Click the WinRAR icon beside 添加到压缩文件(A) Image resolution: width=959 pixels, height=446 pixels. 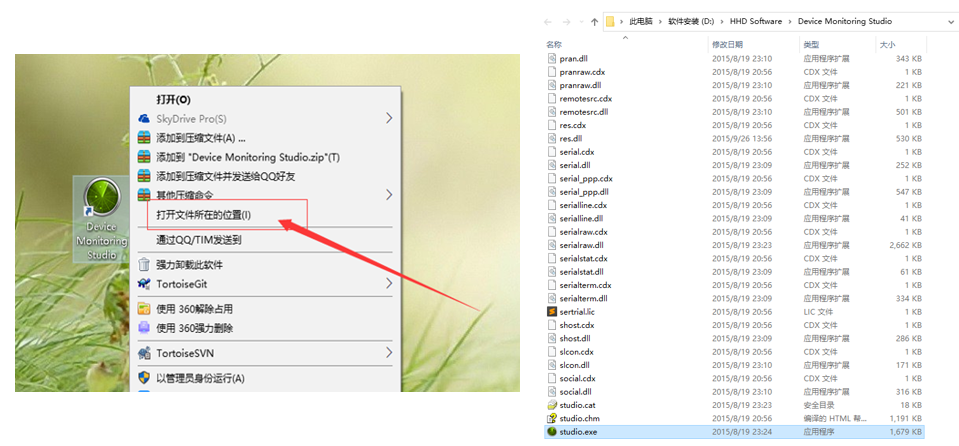(144, 138)
